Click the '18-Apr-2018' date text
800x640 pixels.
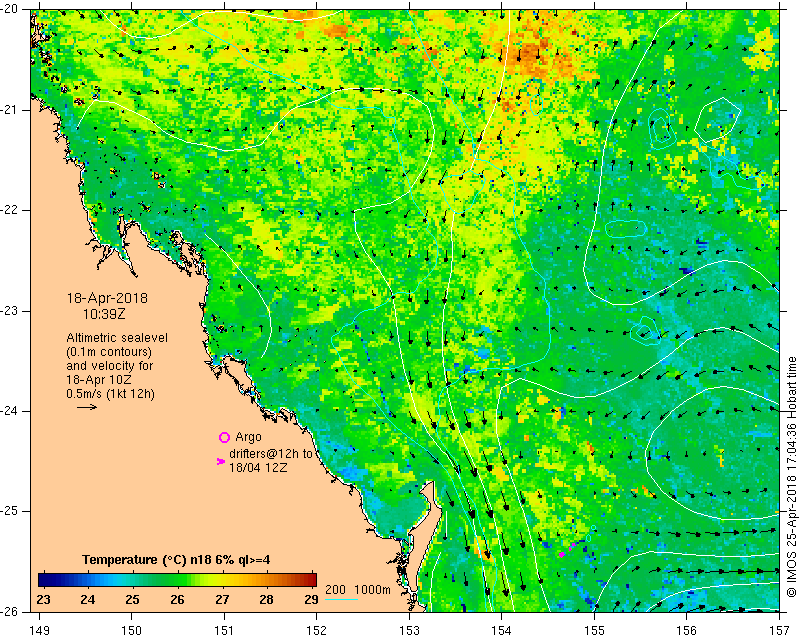click(107, 298)
